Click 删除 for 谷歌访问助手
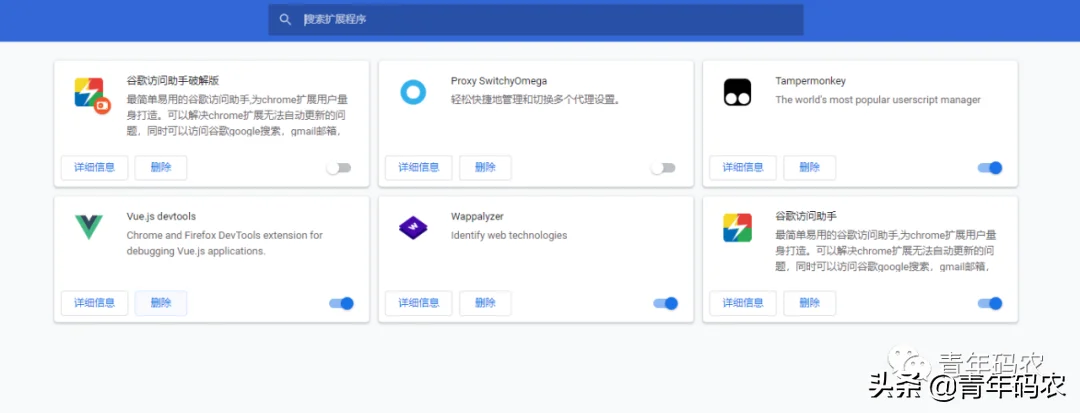This screenshot has height=413, width=1080. 810,304
